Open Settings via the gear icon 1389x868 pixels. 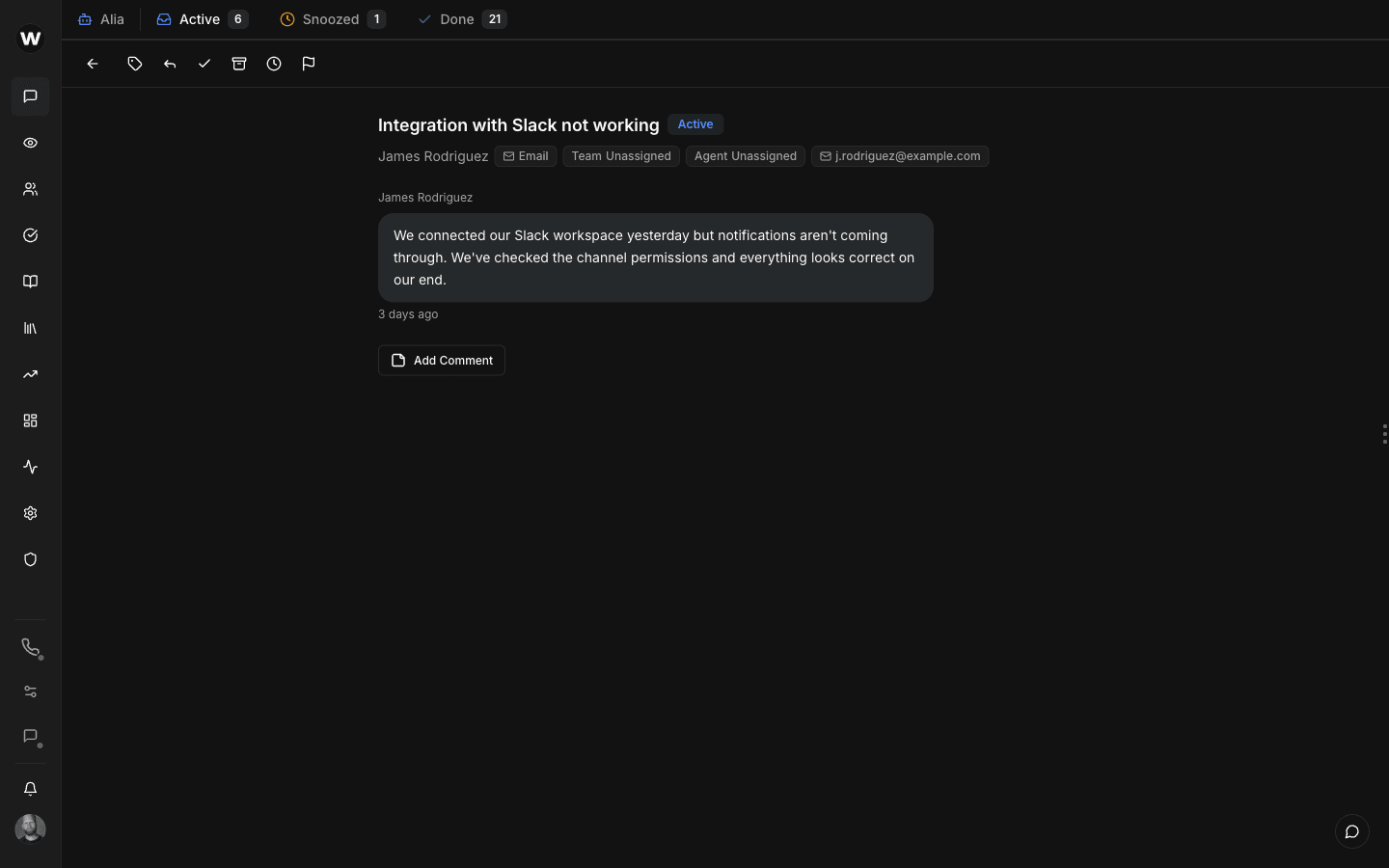click(30, 512)
